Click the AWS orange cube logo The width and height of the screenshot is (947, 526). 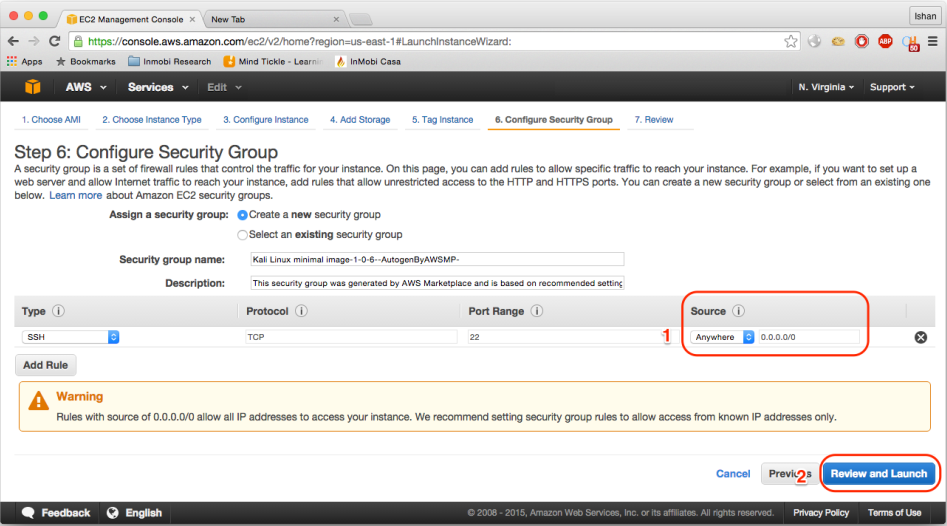[33, 87]
